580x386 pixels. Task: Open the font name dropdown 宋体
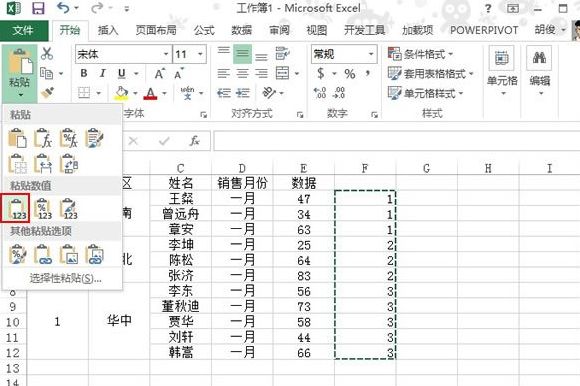pyautogui.click(x=166, y=54)
